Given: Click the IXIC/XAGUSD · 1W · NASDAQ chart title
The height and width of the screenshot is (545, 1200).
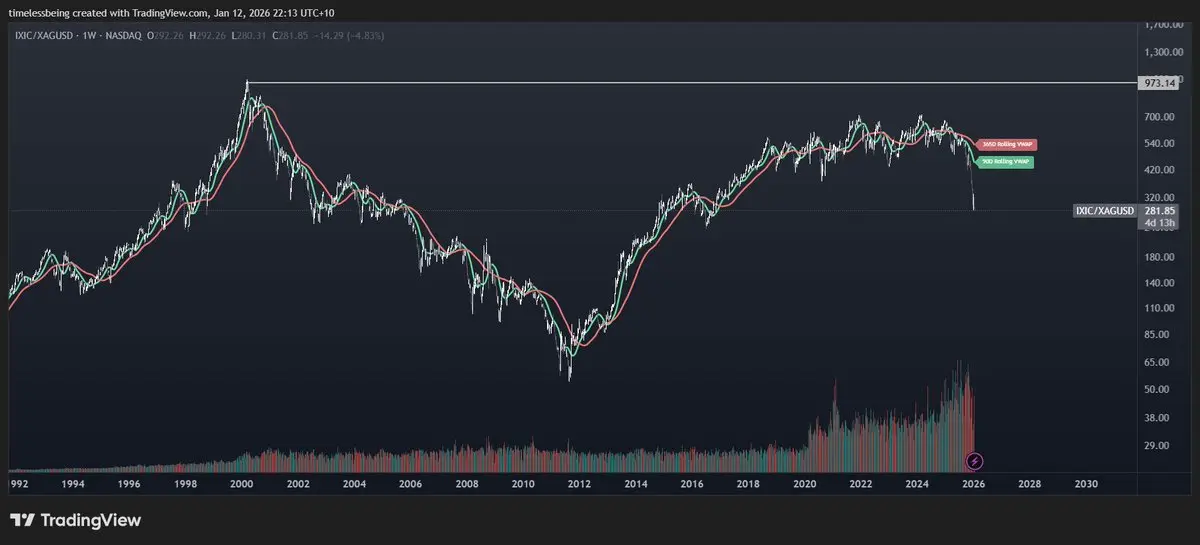Looking at the screenshot, I should [76, 35].
